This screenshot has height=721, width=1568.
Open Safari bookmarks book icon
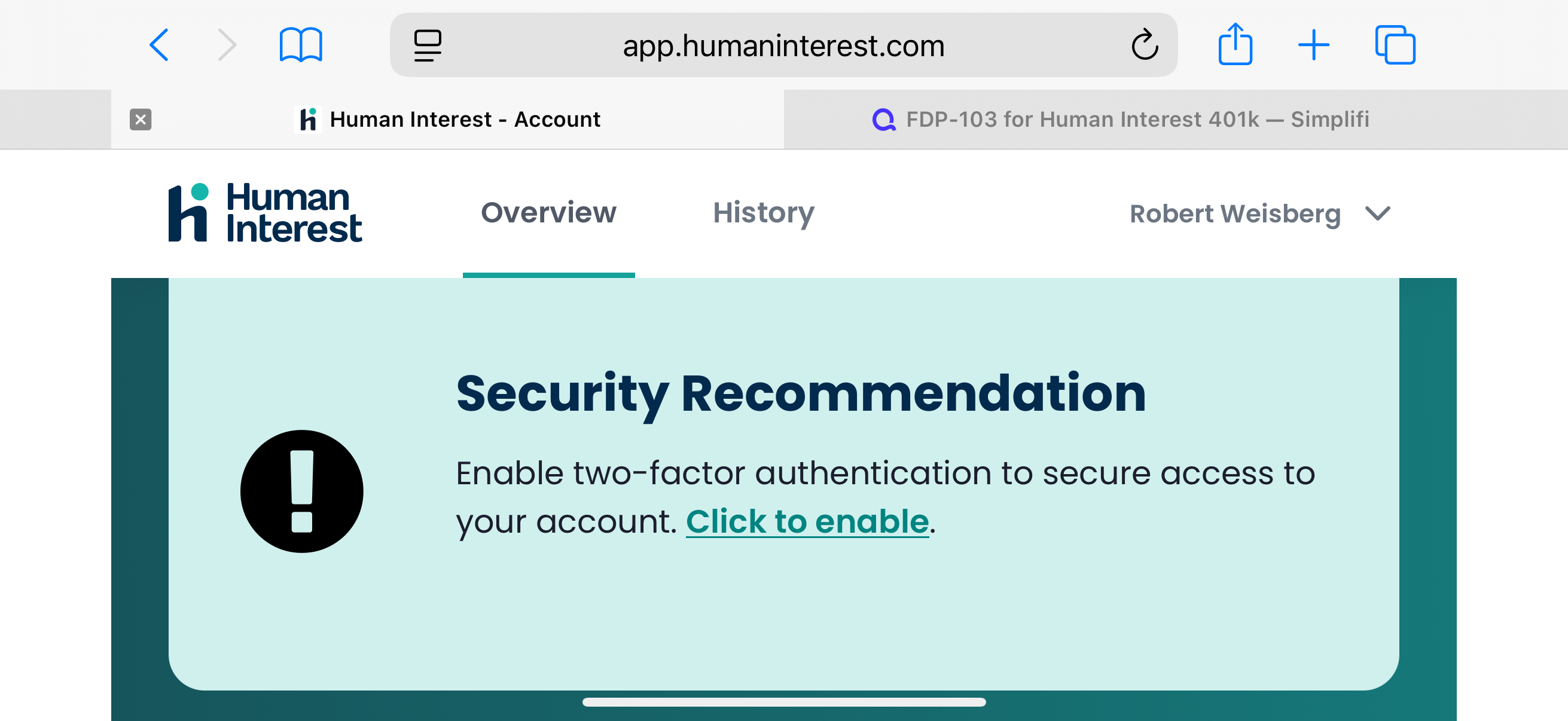click(x=301, y=45)
